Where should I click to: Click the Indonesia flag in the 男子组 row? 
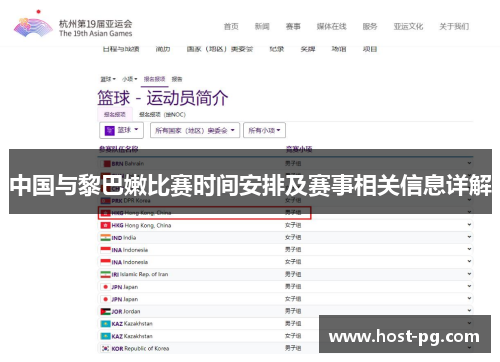(x=105, y=250)
